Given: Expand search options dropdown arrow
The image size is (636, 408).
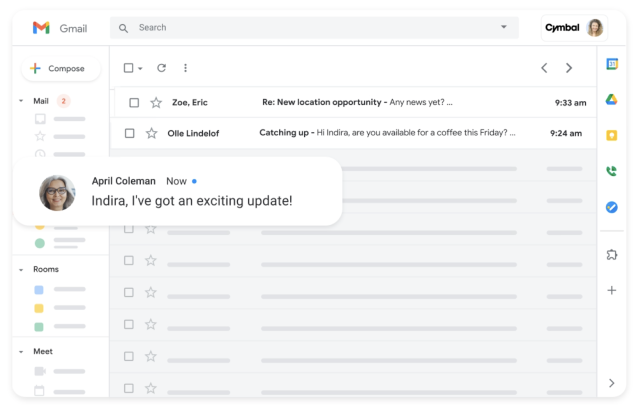Looking at the screenshot, I should [504, 27].
